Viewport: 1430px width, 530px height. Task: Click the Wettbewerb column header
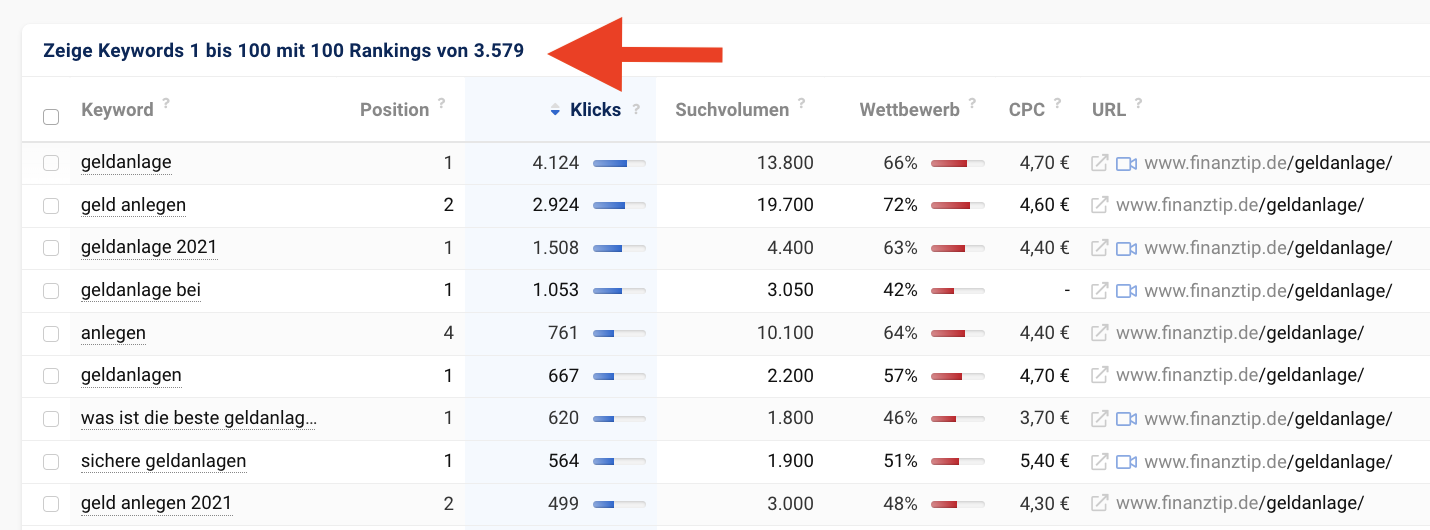point(909,110)
